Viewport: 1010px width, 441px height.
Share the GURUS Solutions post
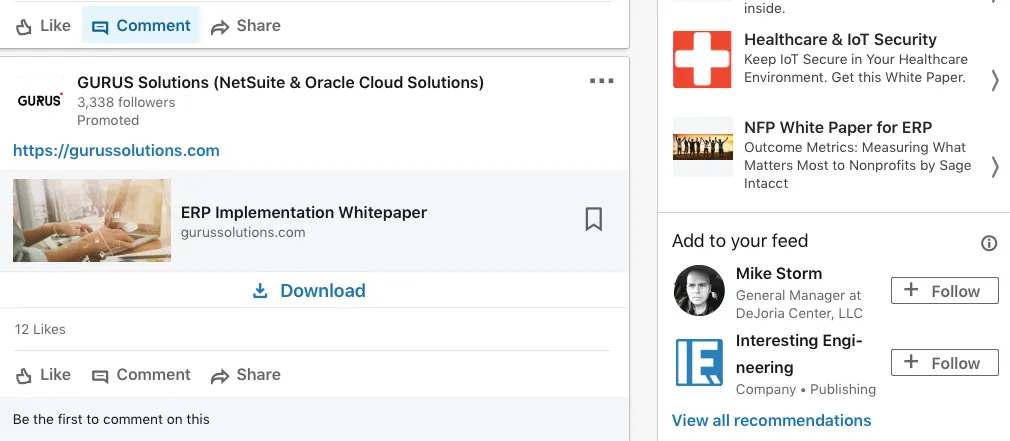point(245,375)
